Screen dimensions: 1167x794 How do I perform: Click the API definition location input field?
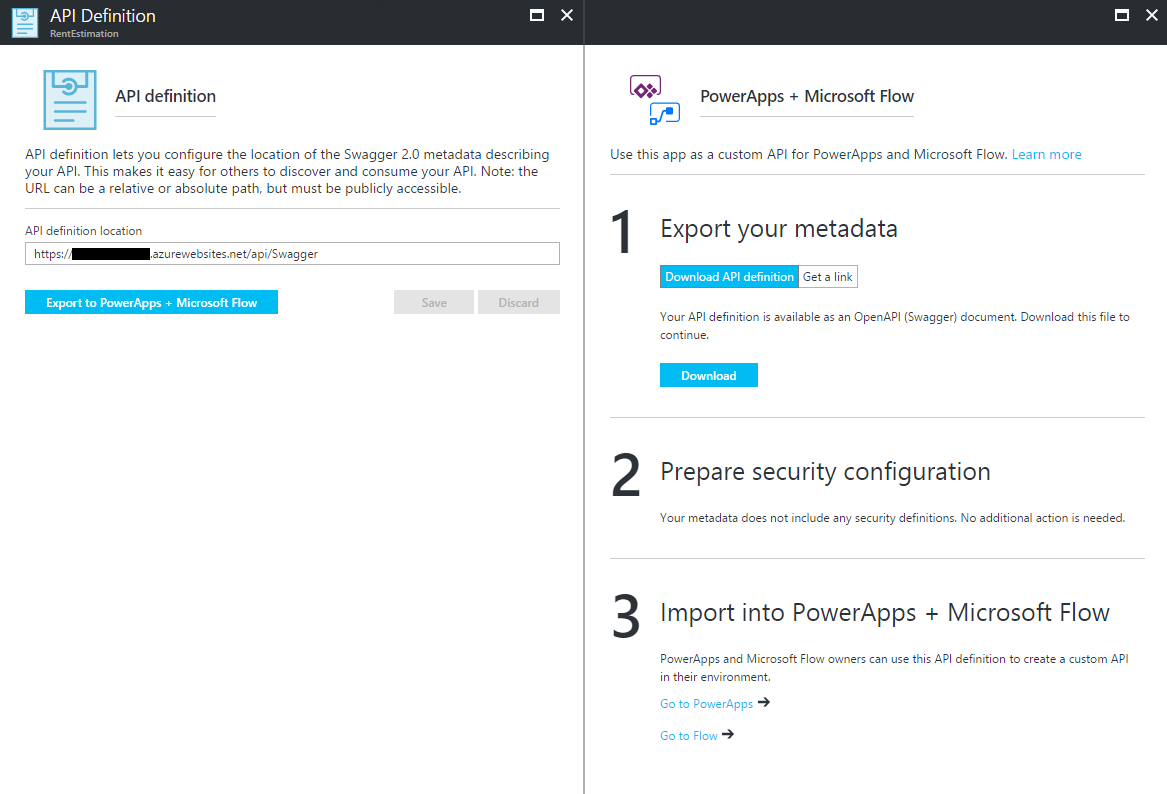292,253
